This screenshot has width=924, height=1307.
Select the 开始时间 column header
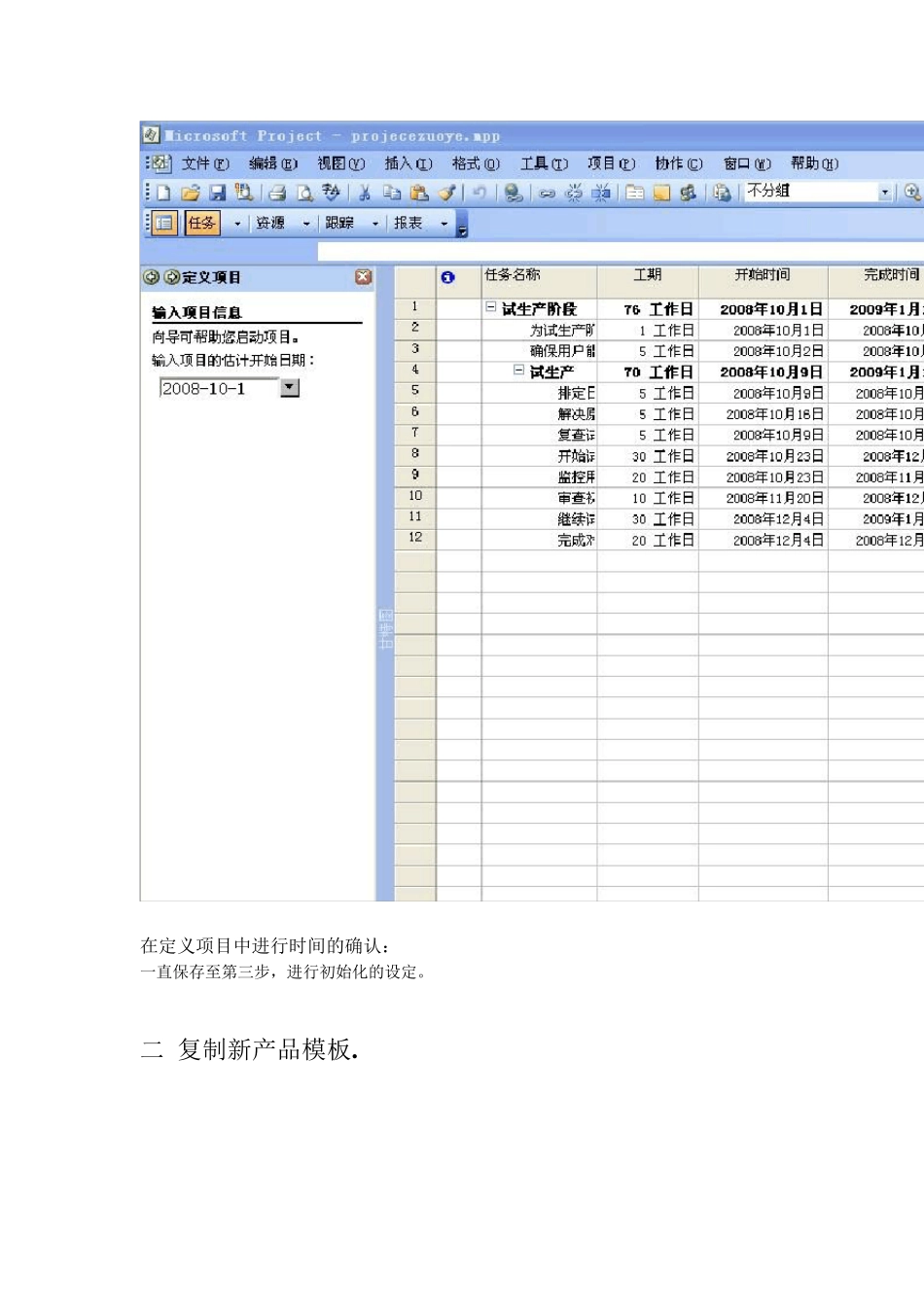tap(764, 281)
